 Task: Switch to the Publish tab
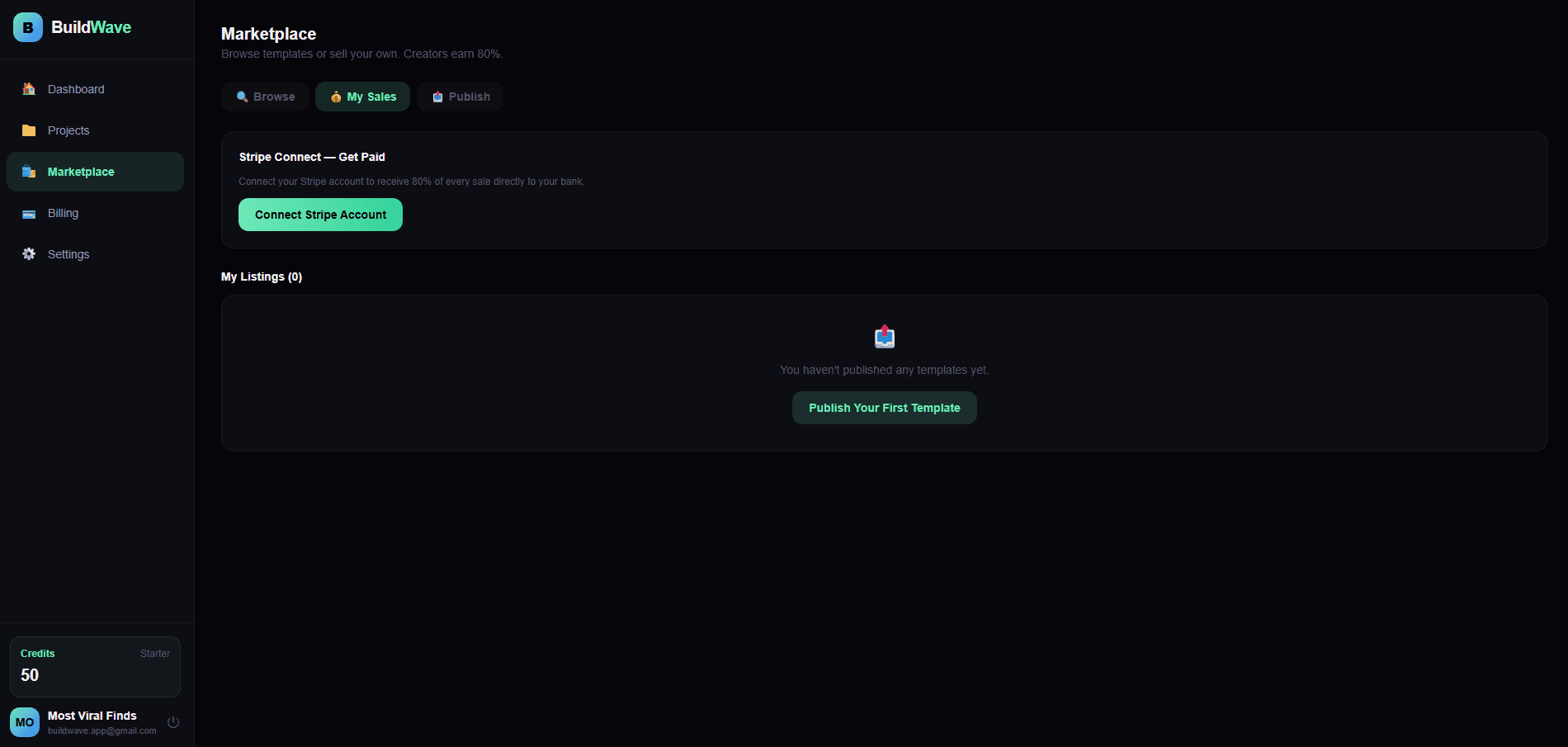460,96
